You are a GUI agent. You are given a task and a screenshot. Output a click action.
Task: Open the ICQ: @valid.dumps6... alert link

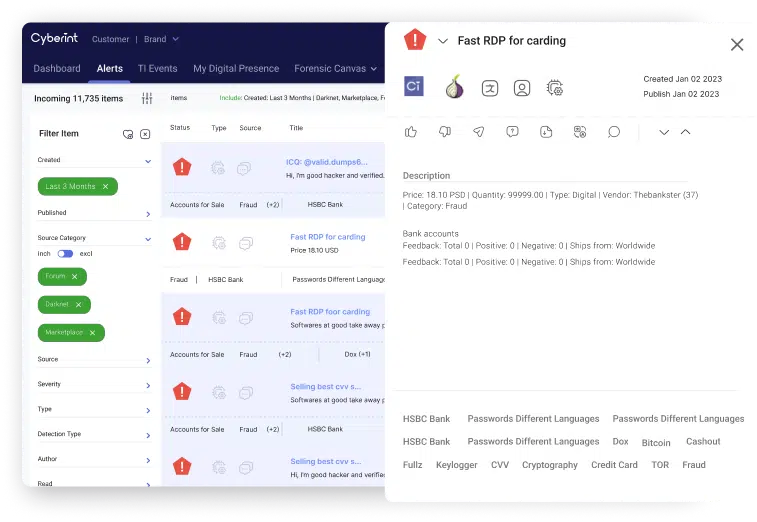(x=326, y=162)
